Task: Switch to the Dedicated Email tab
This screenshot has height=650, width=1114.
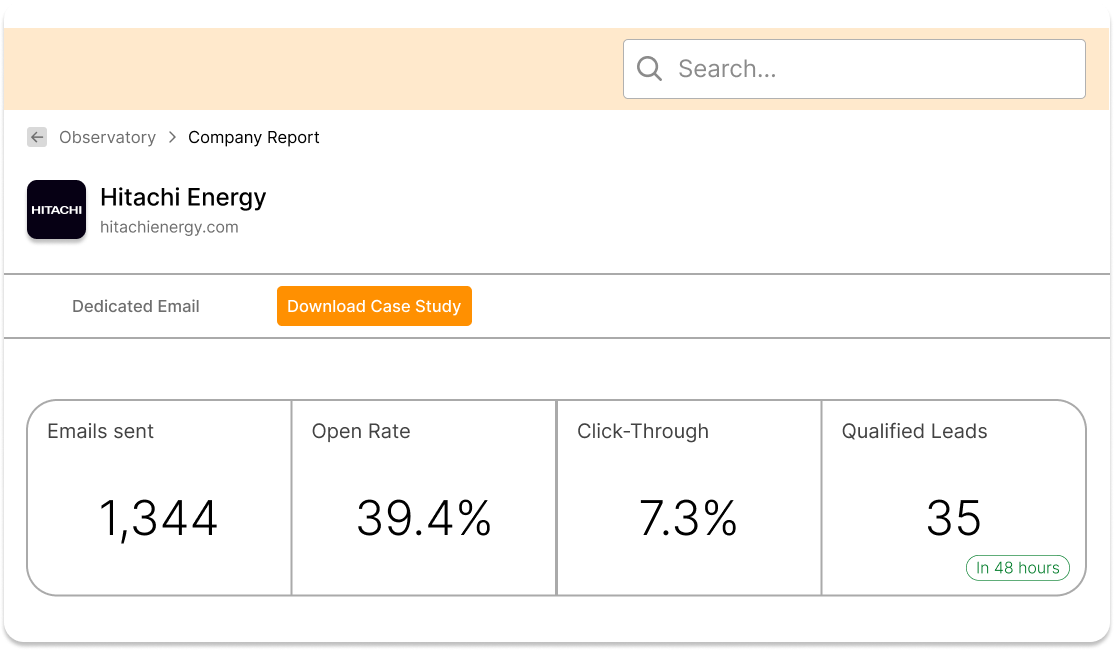Action: pos(136,306)
